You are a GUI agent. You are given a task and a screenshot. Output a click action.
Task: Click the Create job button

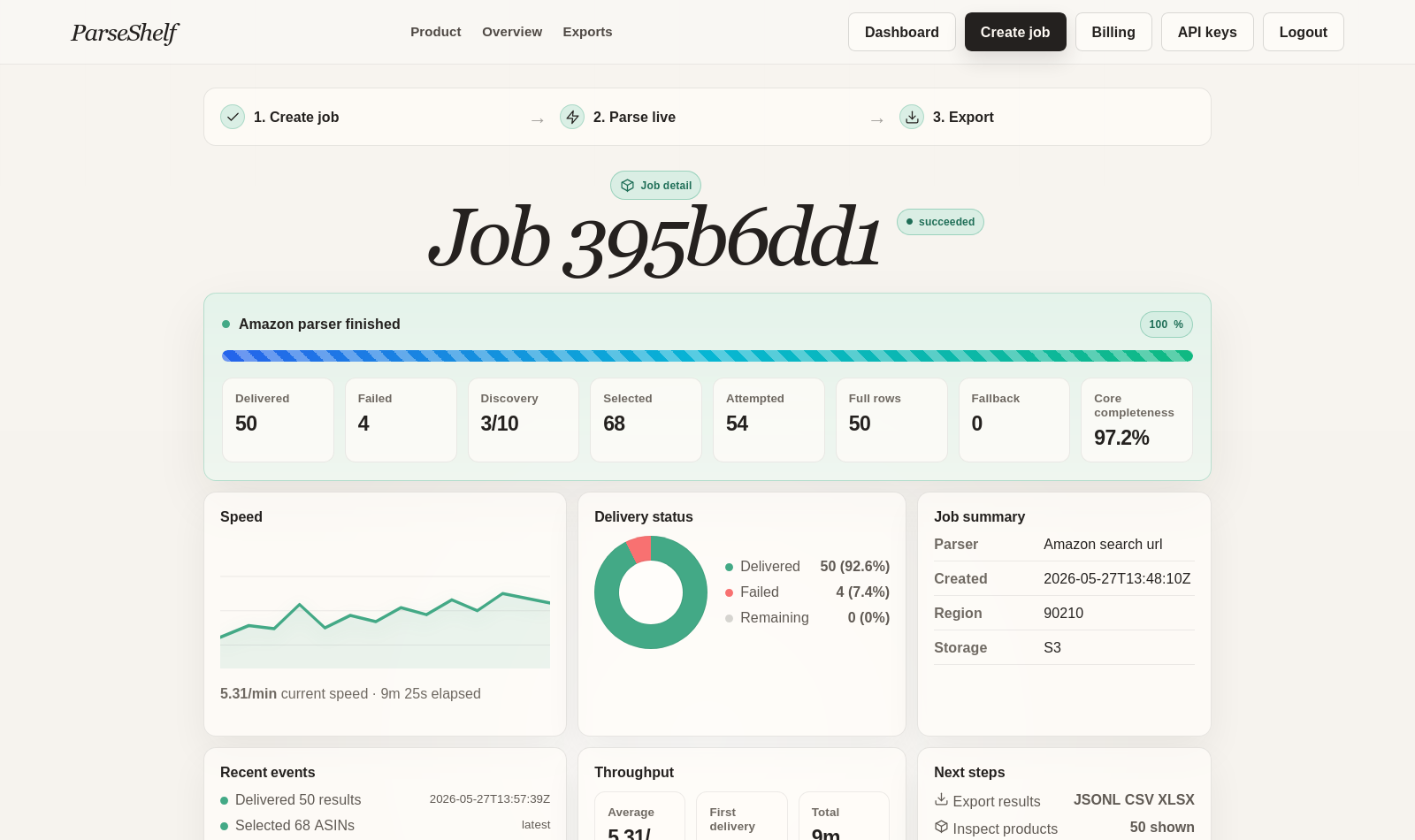(1015, 32)
